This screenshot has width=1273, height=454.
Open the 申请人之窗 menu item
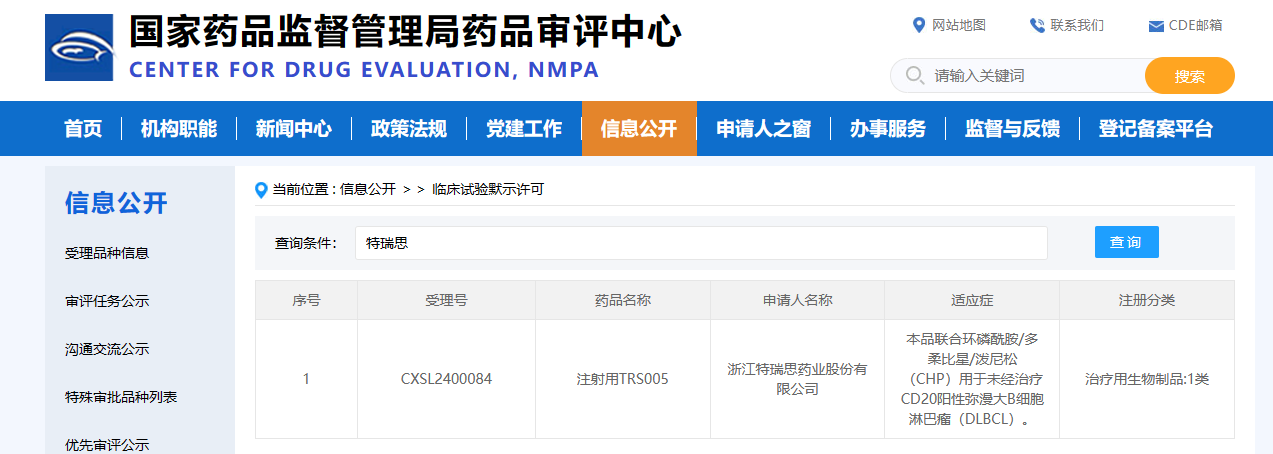point(764,128)
